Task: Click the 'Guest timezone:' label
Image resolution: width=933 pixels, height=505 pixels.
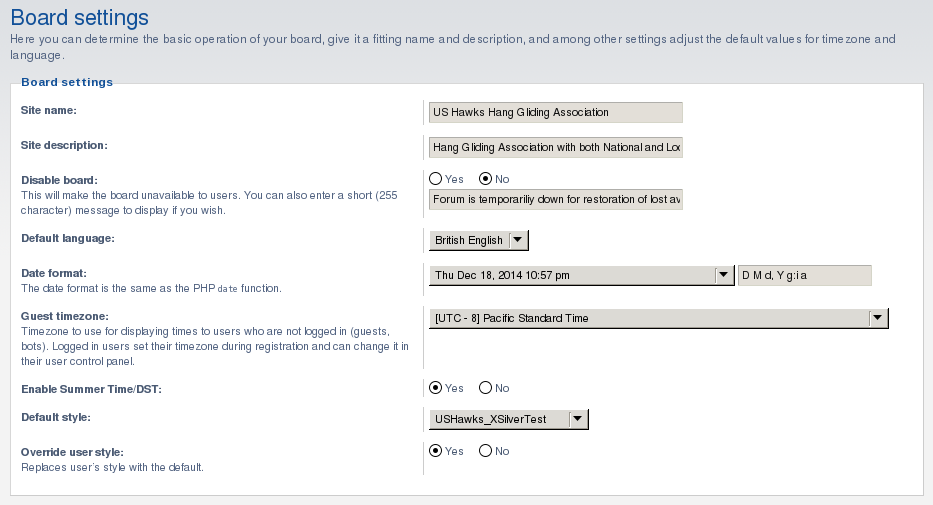Action: [65, 316]
